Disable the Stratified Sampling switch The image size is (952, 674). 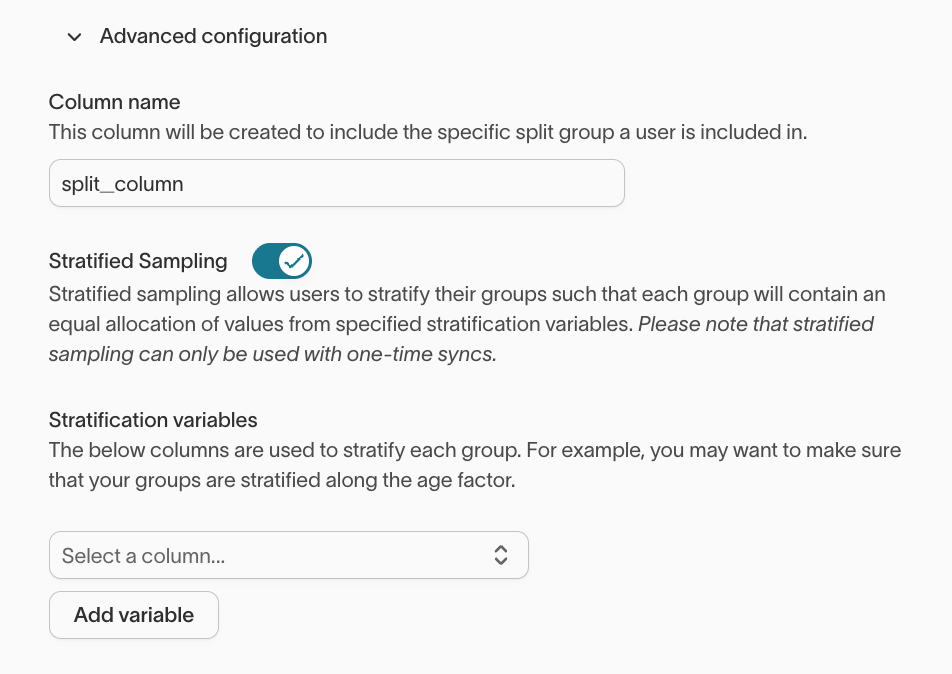click(x=282, y=261)
